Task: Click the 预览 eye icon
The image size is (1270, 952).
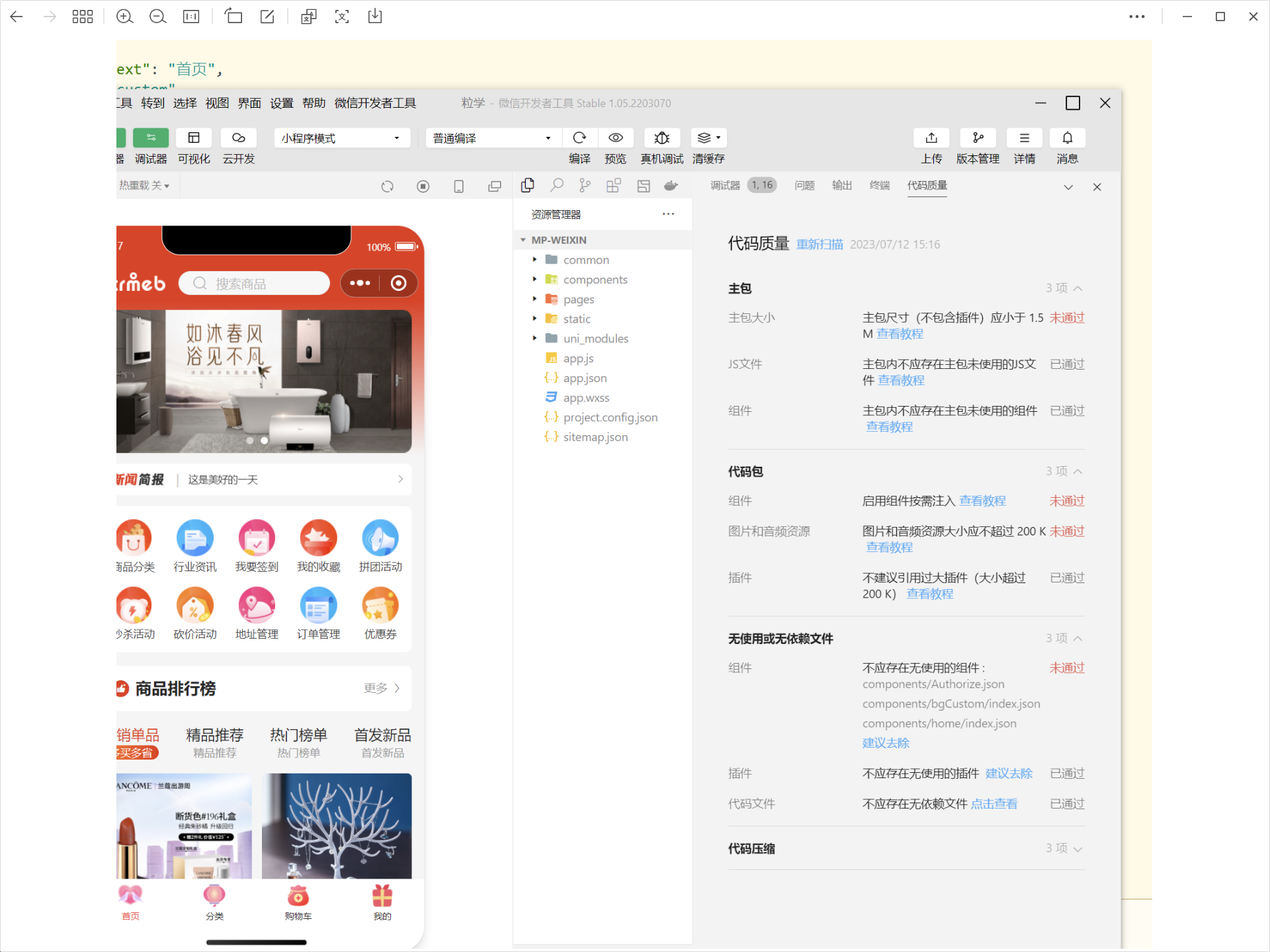Action: [x=616, y=138]
